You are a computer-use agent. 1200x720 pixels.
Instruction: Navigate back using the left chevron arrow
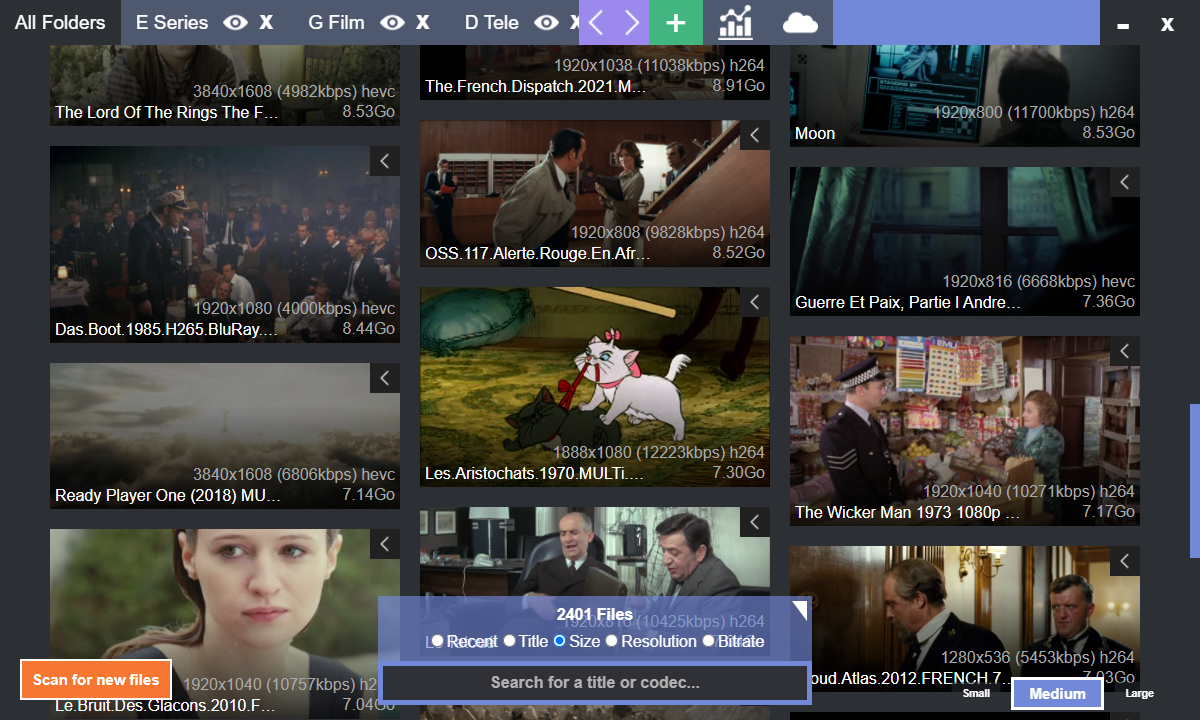(x=598, y=22)
